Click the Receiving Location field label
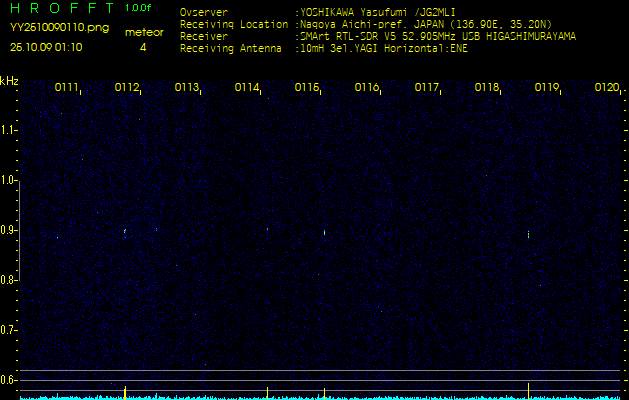The width and height of the screenshot is (629, 400). tap(234, 24)
